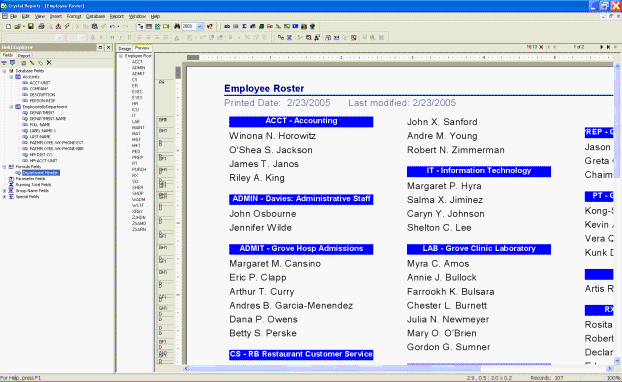Go to the last page button
The height and width of the screenshot is (382, 622).
click(608, 47)
